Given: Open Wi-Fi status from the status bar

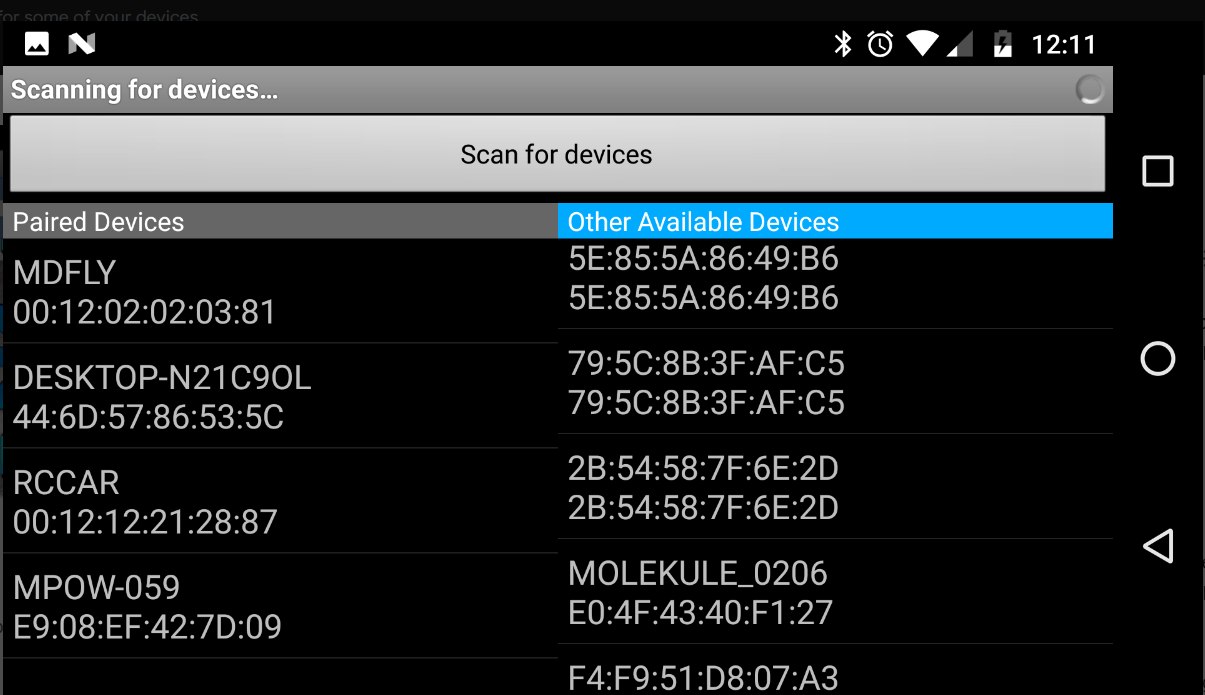Looking at the screenshot, I should (921, 44).
